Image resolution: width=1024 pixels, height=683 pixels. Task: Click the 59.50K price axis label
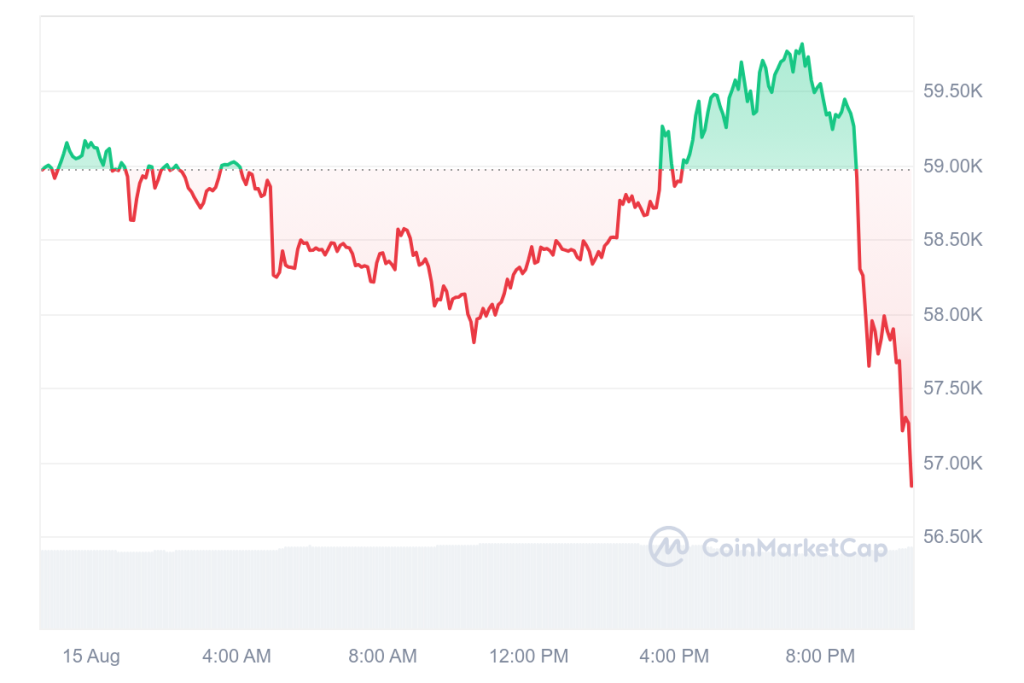tap(952, 91)
